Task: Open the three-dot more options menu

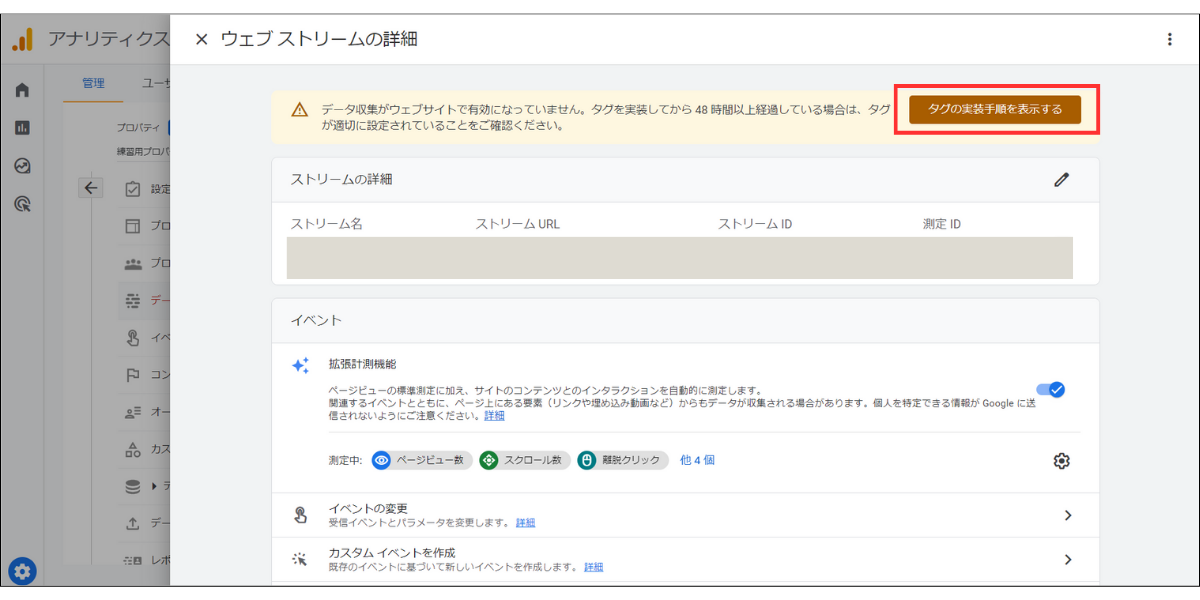Action: coord(1170,39)
